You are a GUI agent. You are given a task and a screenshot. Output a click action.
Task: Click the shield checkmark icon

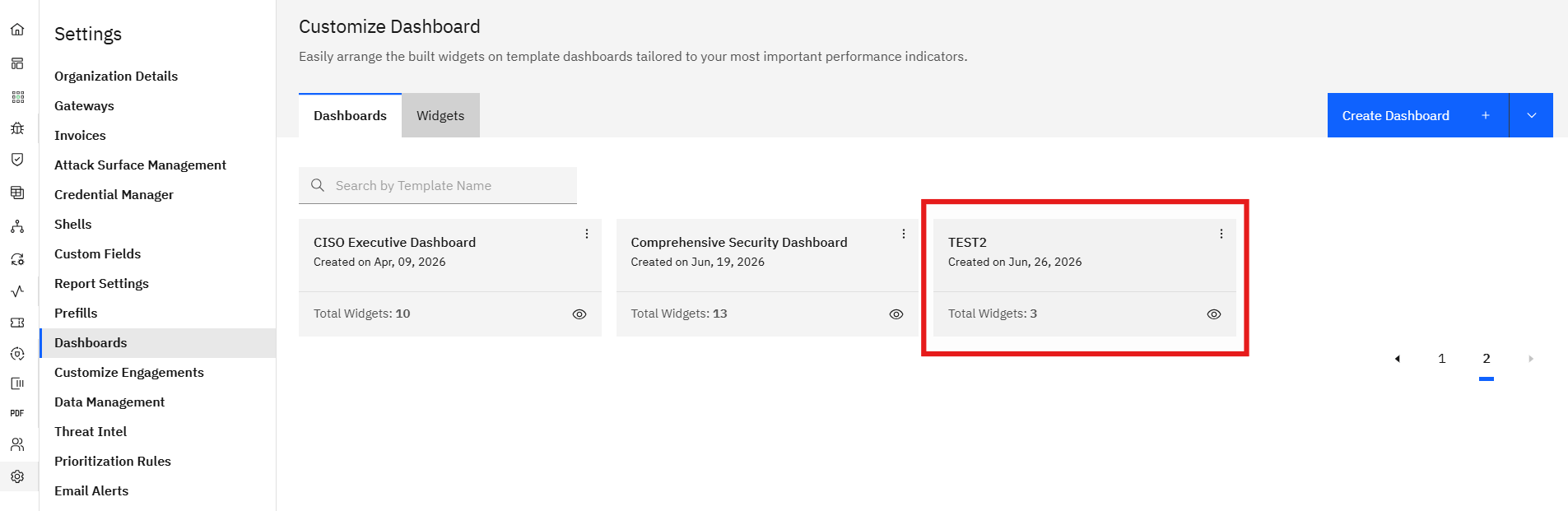click(x=17, y=160)
